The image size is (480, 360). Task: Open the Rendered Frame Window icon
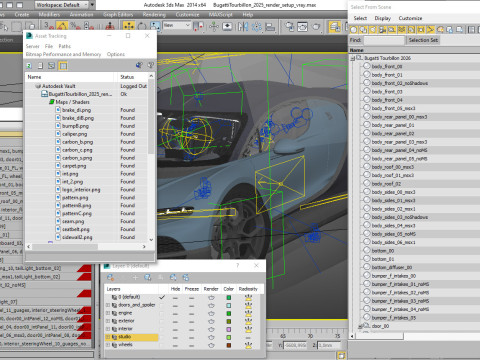click(302, 26)
